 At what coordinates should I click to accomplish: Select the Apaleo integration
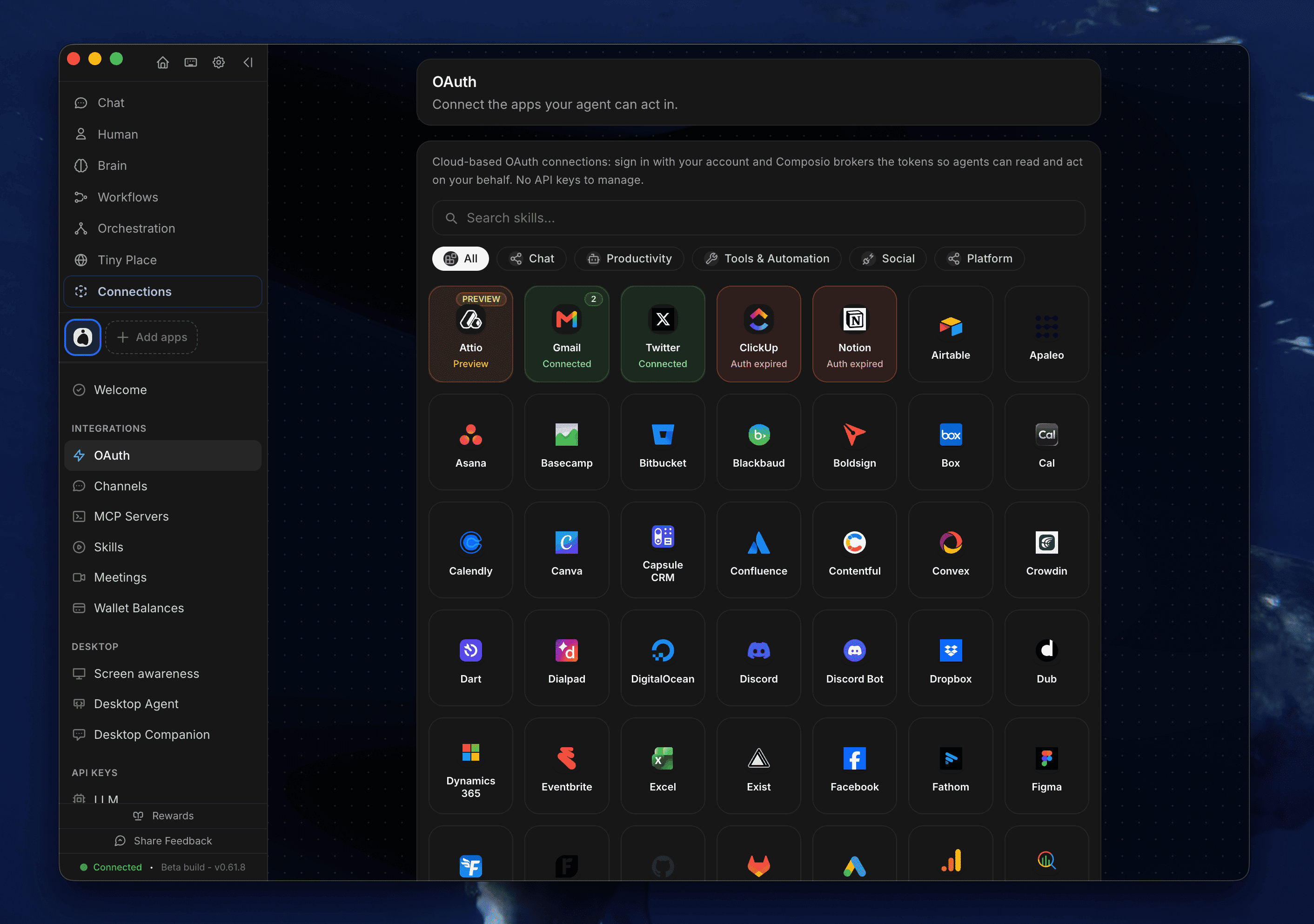[x=1047, y=334]
